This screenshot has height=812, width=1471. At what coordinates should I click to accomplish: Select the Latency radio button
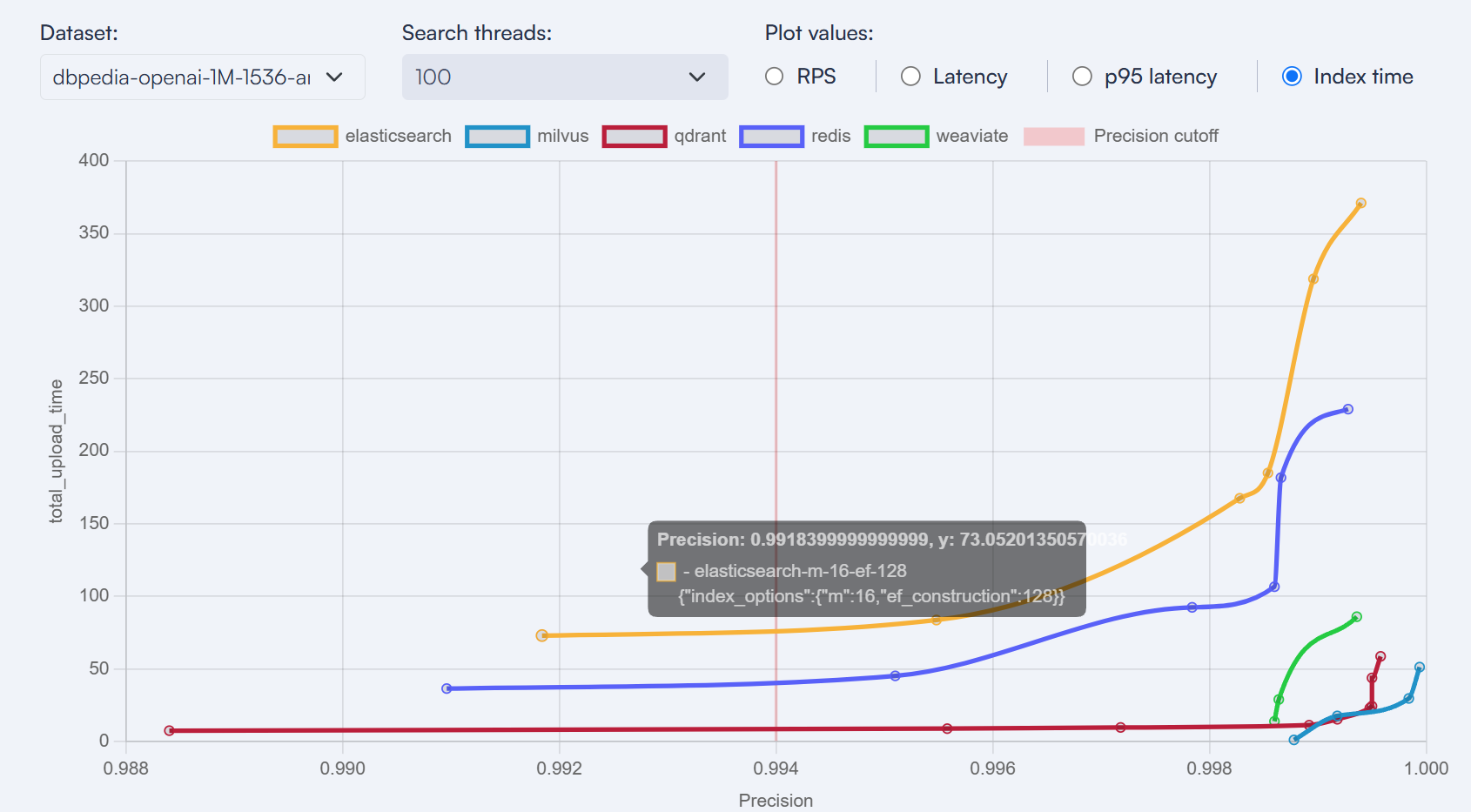coord(910,77)
